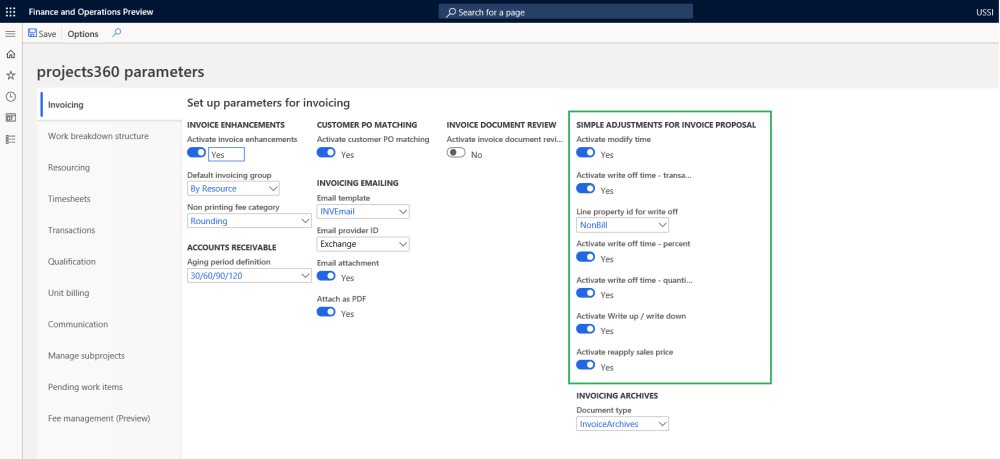Toggle Activate customer PO matching switch

326,153
